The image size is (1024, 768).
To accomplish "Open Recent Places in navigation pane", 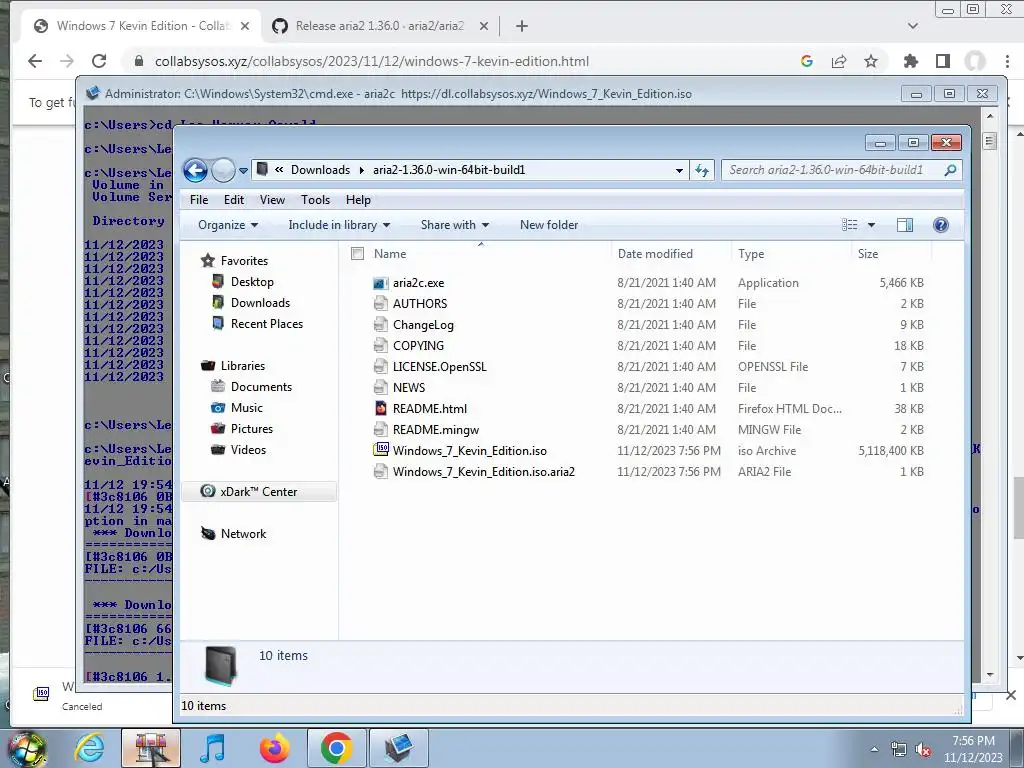I will click(266, 323).
